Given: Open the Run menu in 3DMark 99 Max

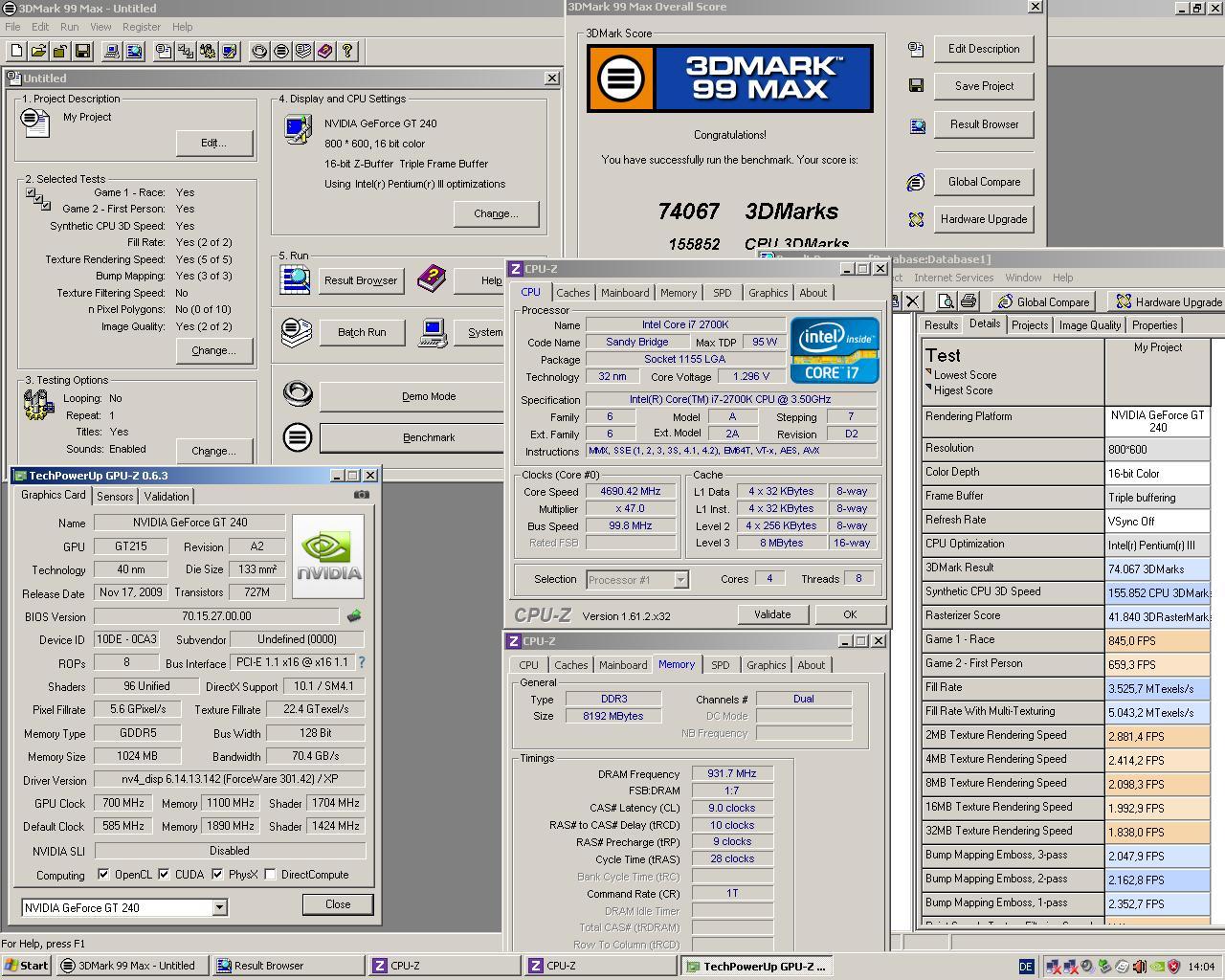Looking at the screenshot, I should point(69,27).
